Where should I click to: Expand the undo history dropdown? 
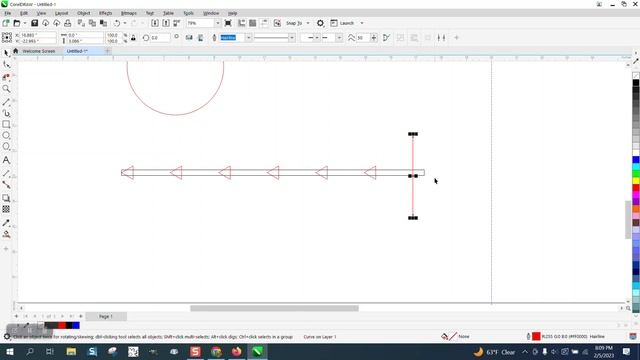click(125, 23)
